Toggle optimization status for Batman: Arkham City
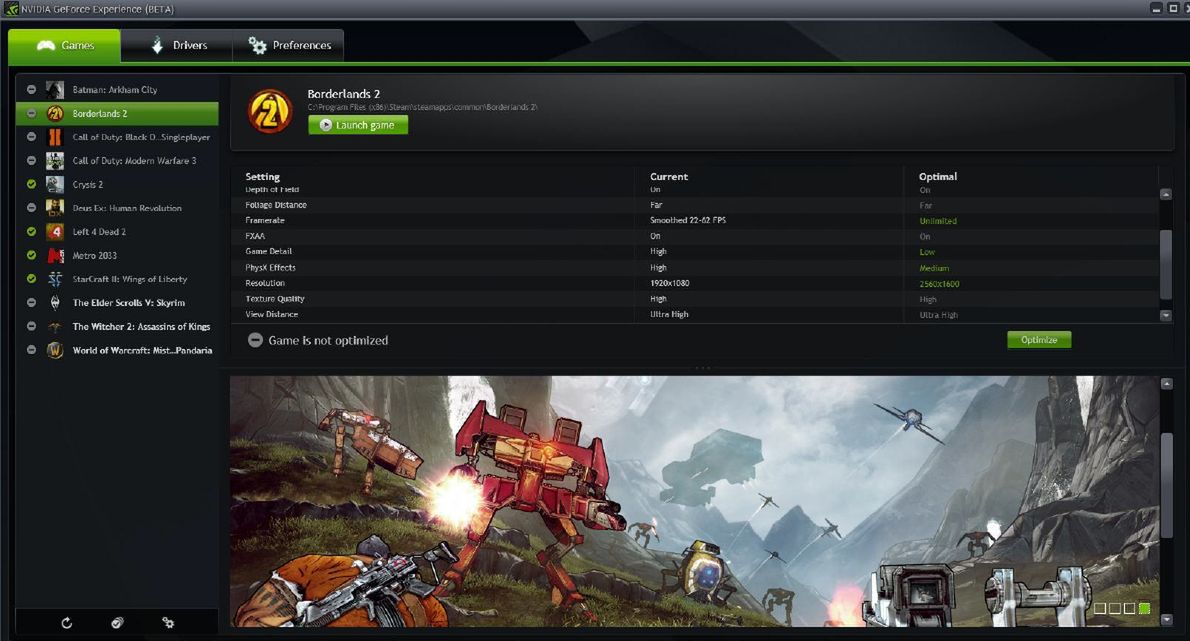This screenshot has height=641, width=1190. 30,89
